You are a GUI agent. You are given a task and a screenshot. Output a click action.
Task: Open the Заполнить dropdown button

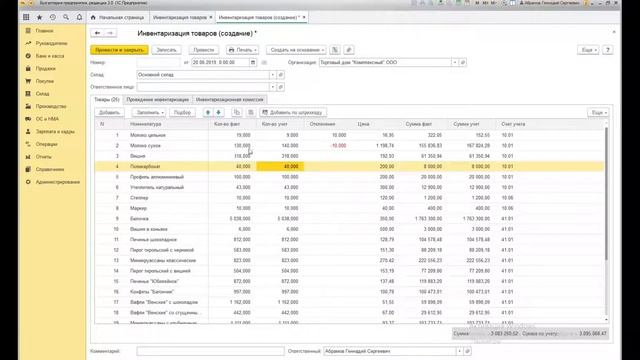[149, 112]
